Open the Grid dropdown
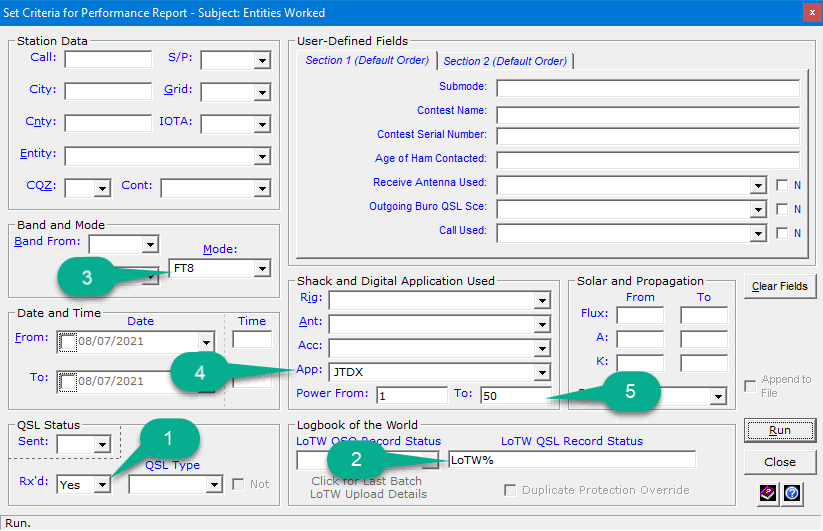 pyautogui.click(x=262, y=93)
